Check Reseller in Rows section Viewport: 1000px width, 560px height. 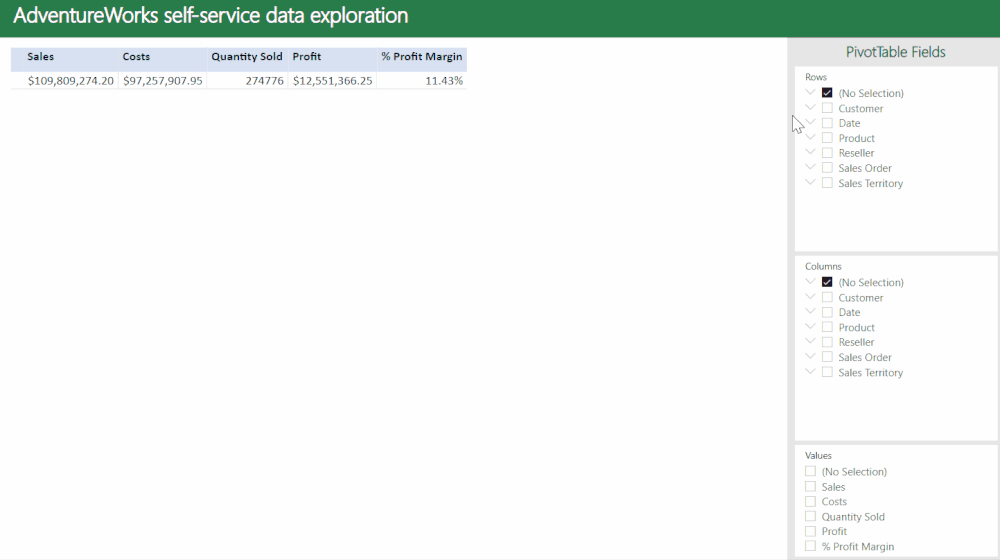click(x=827, y=153)
